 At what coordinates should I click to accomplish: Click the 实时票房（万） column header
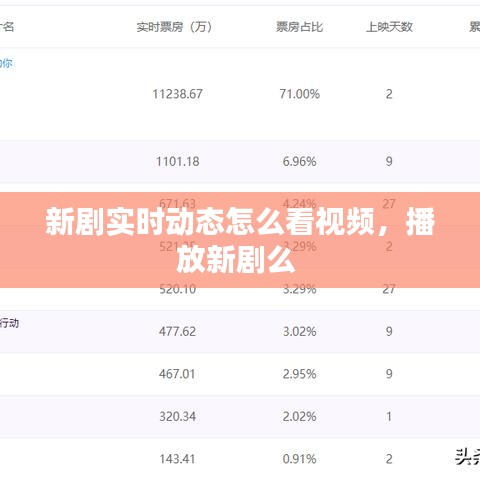click(174, 27)
